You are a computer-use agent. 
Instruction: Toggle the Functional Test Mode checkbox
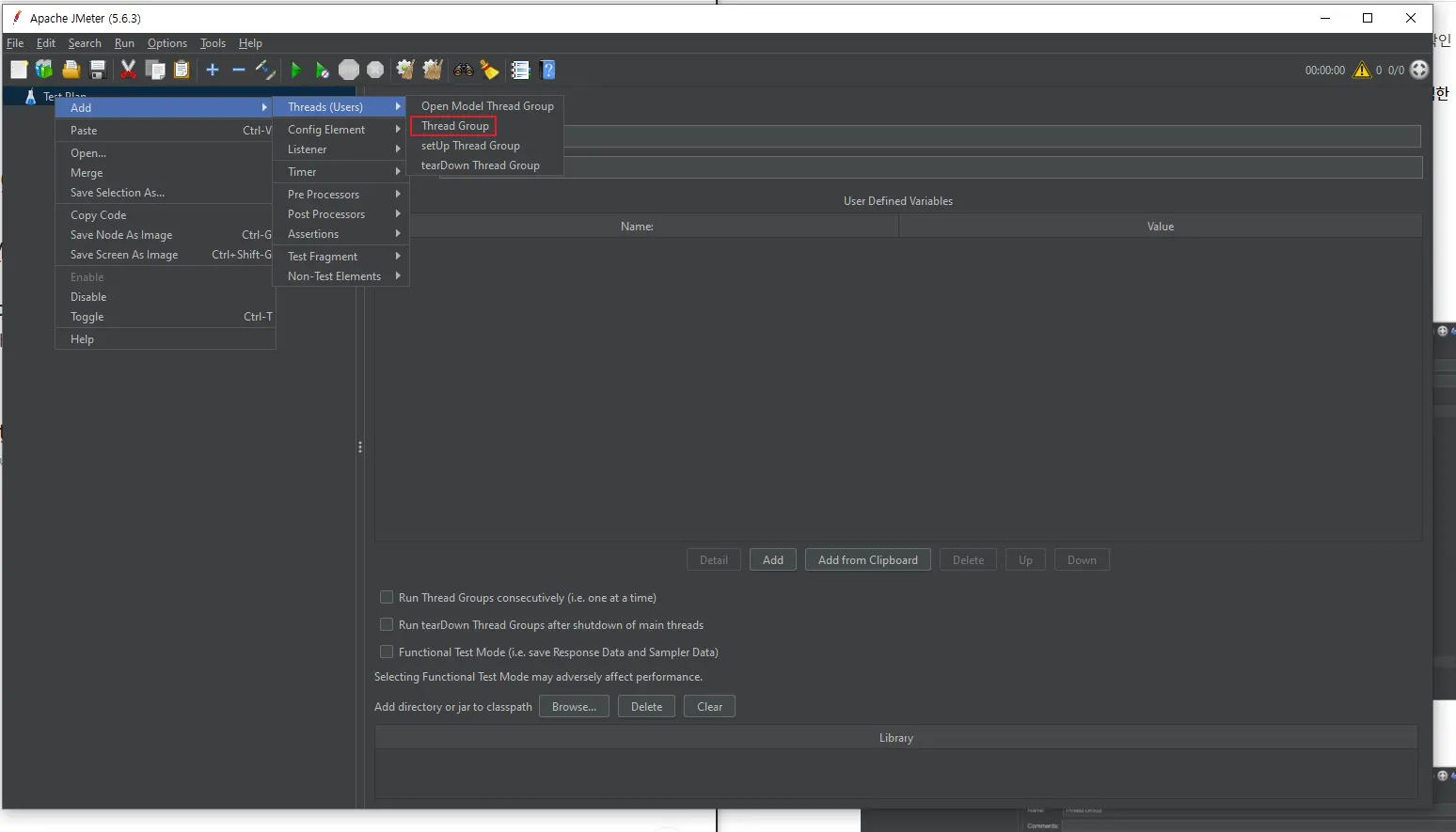387,651
